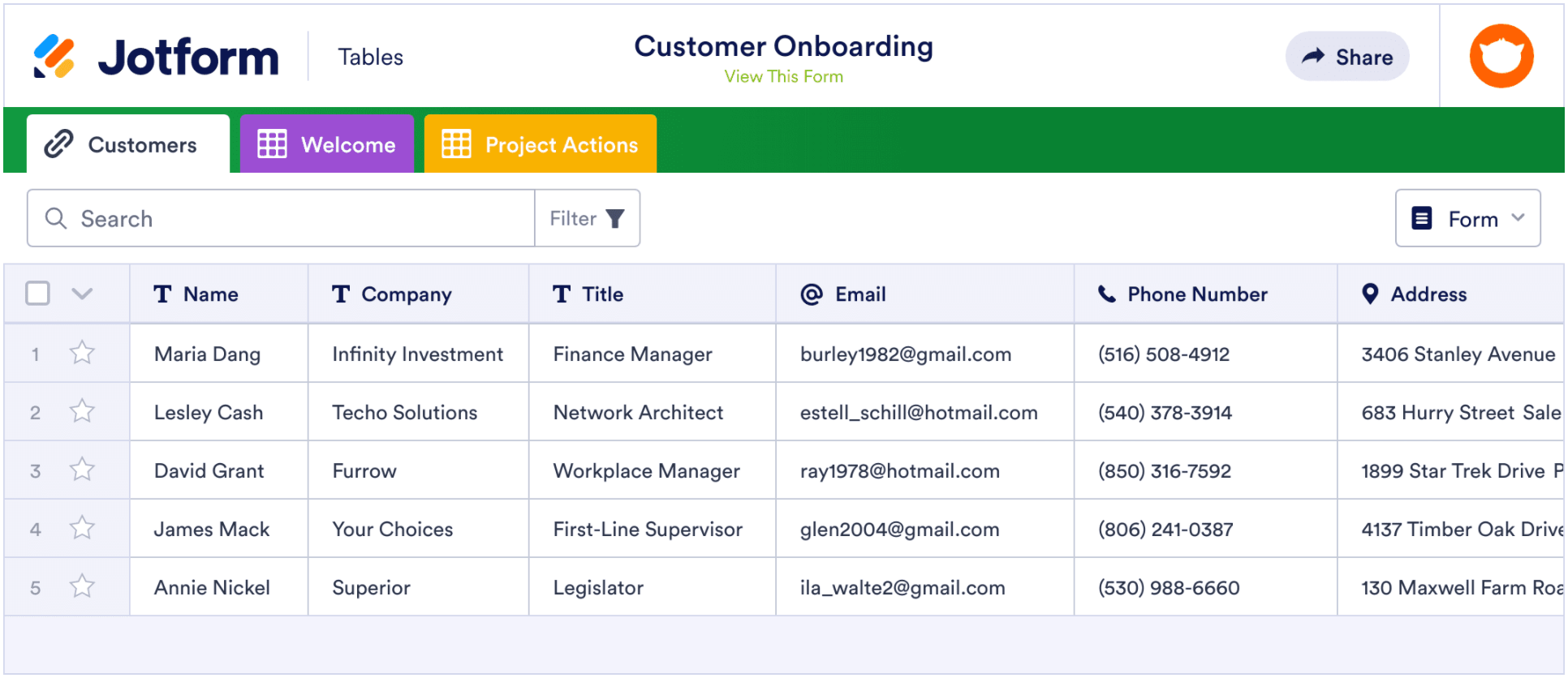
Task: Click the magnifying glass search icon
Action: click(x=55, y=219)
